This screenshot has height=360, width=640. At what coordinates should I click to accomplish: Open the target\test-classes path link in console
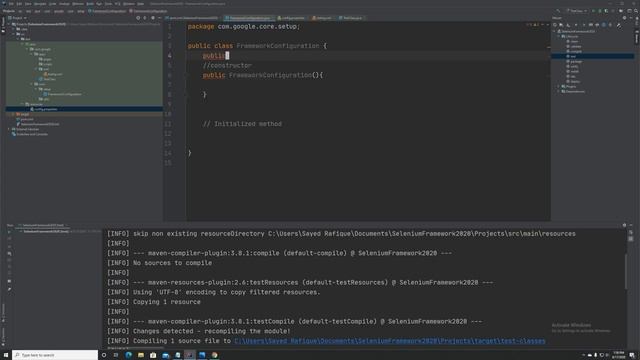pyautogui.click(x=390, y=341)
